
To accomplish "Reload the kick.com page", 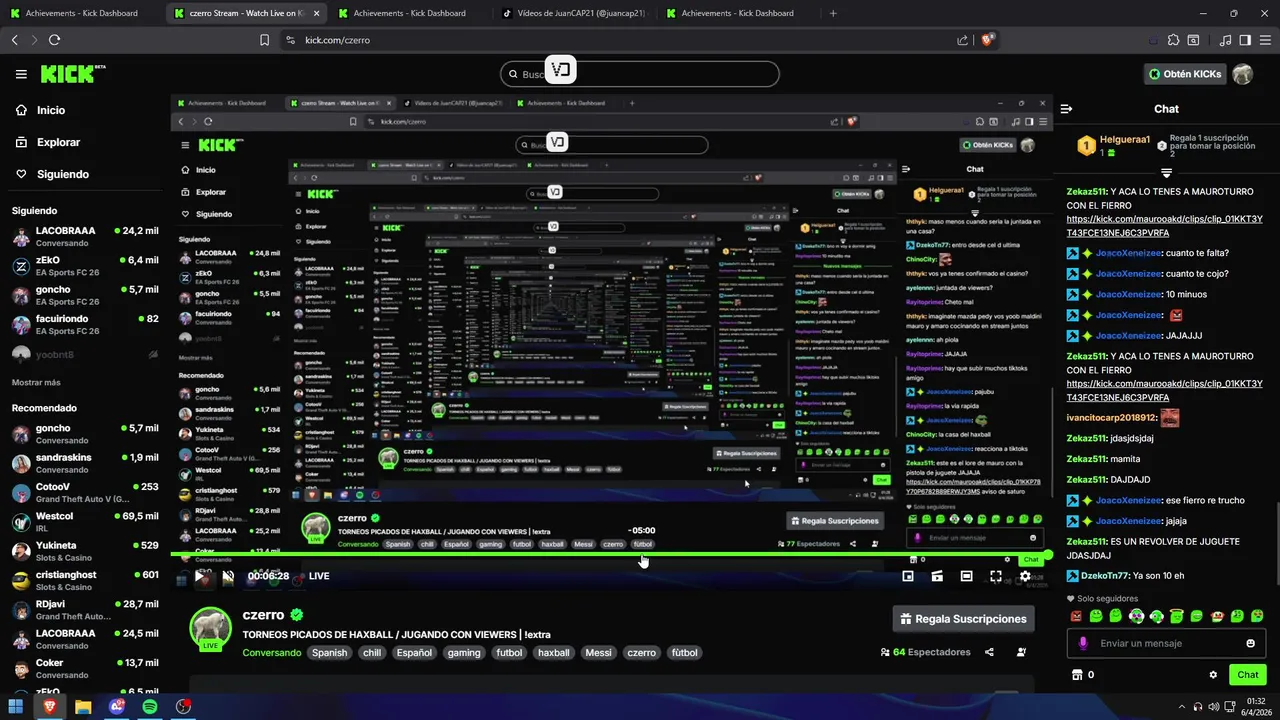I will [54, 40].
